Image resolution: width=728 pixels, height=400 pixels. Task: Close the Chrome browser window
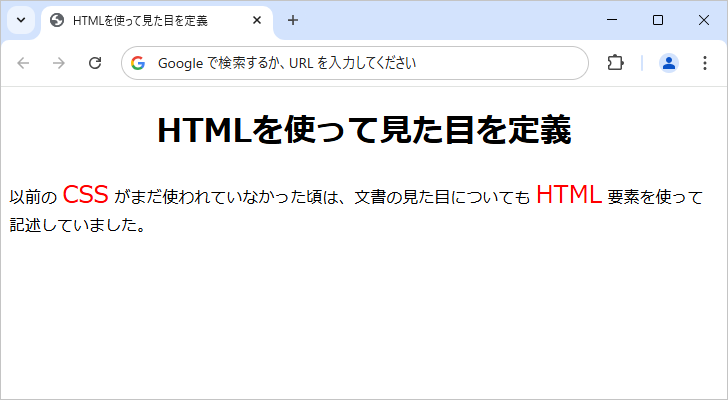pos(703,20)
